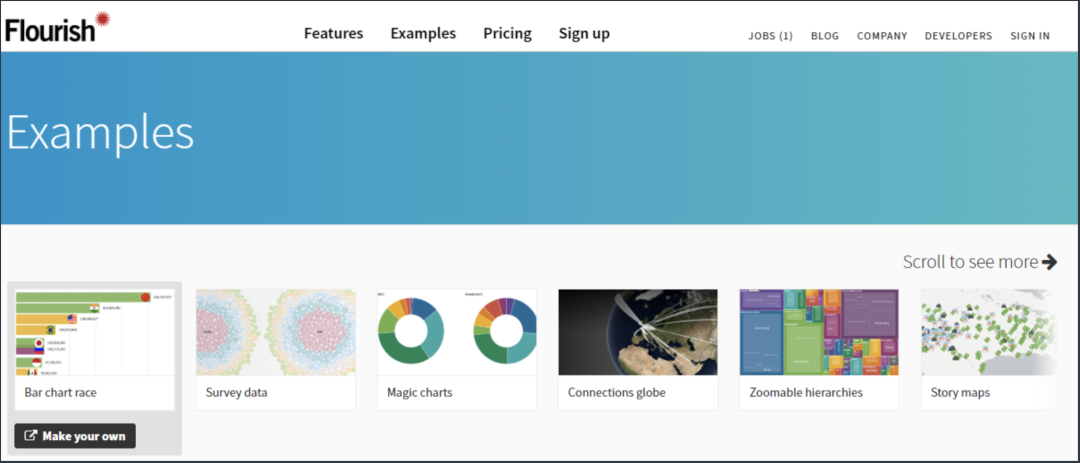Open the Story maps thumbnail
Viewport: 1080px width, 463px height.
pos(988,332)
